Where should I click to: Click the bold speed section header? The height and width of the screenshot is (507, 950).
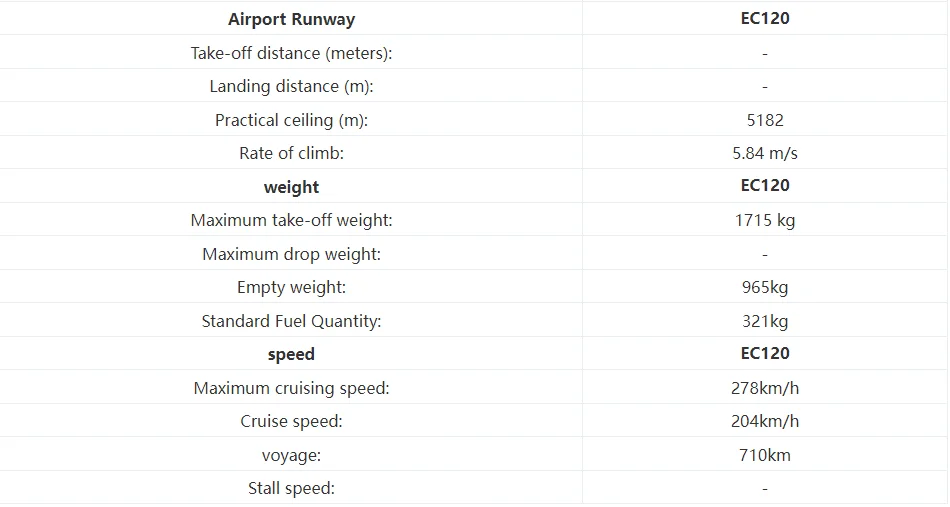pos(291,354)
